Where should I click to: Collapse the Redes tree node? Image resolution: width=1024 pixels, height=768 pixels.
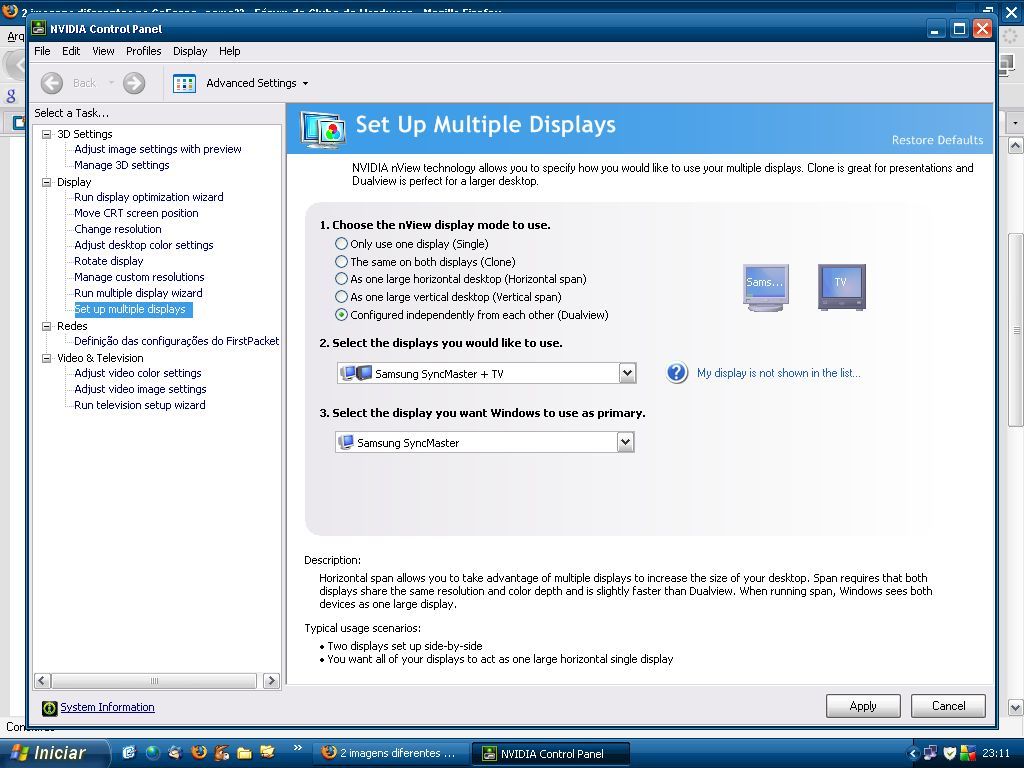coord(46,326)
